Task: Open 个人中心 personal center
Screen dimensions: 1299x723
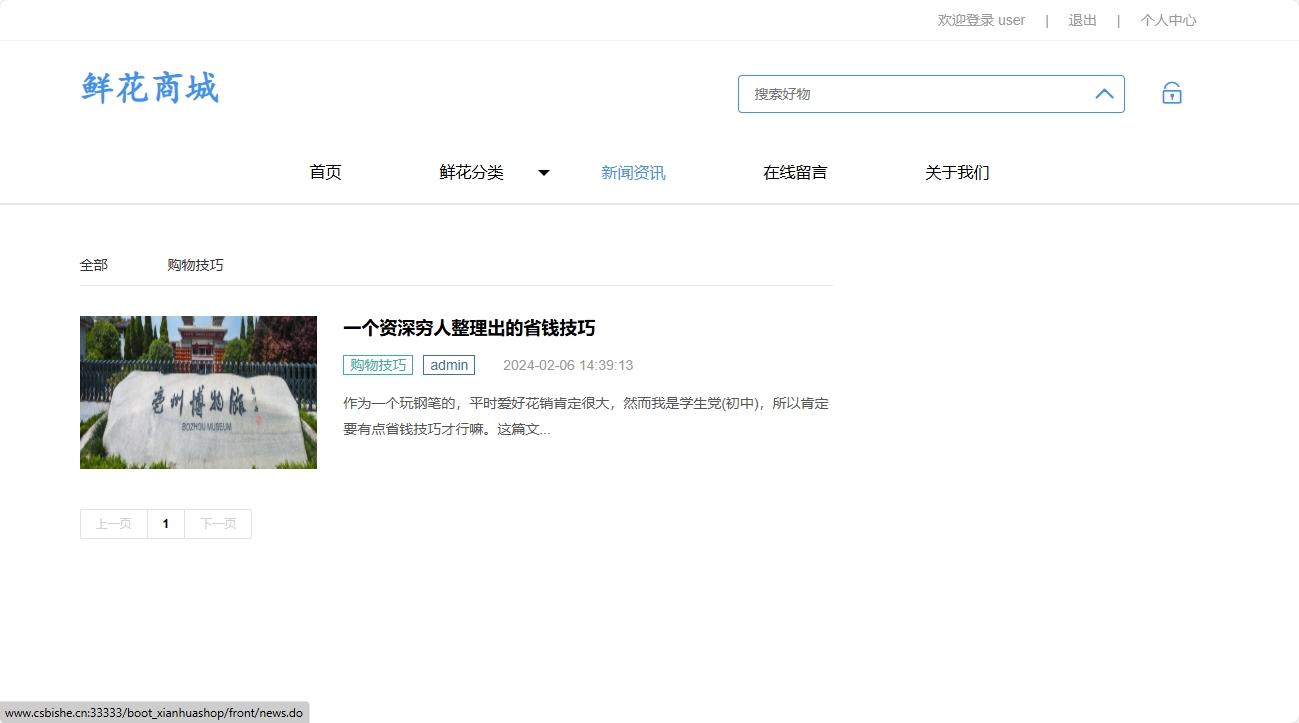Action: (x=1168, y=20)
